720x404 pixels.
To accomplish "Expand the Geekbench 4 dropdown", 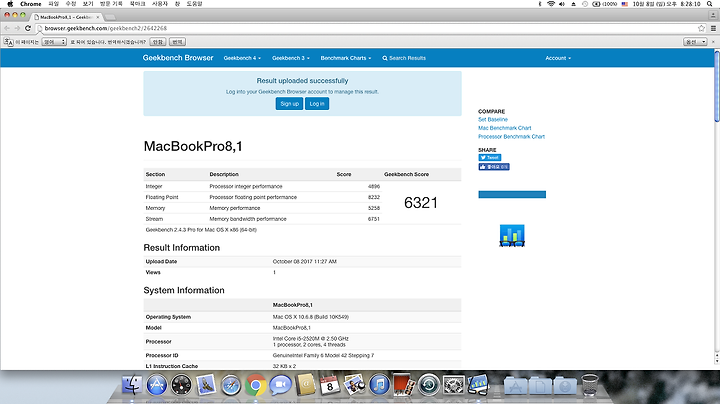I will (x=242, y=58).
